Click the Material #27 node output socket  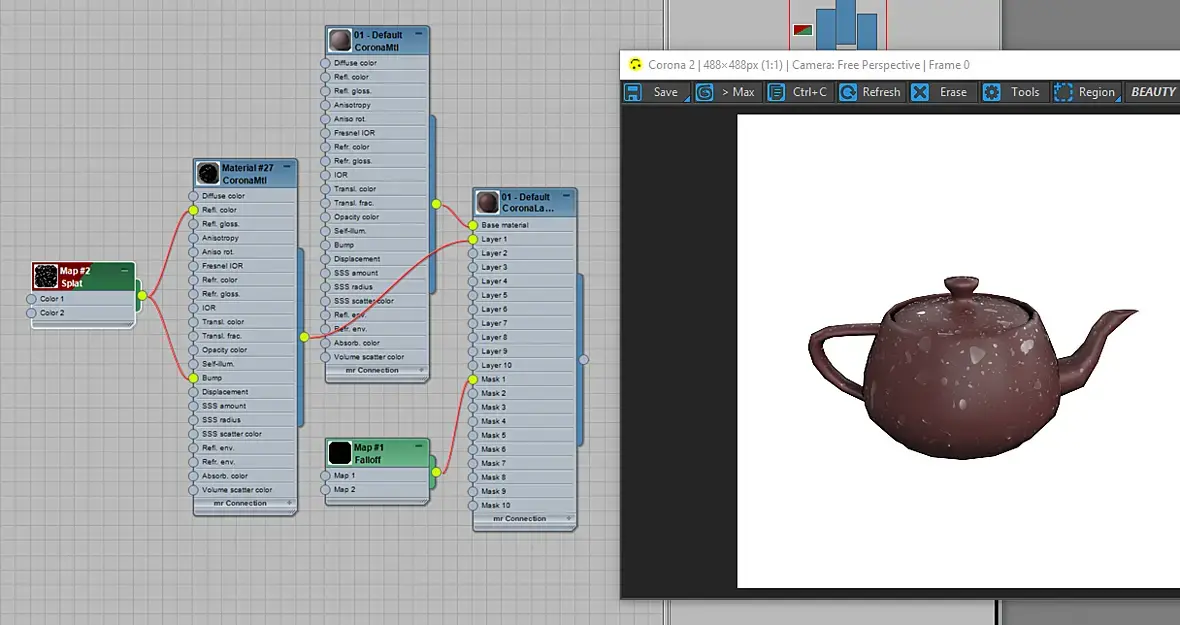click(x=304, y=337)
